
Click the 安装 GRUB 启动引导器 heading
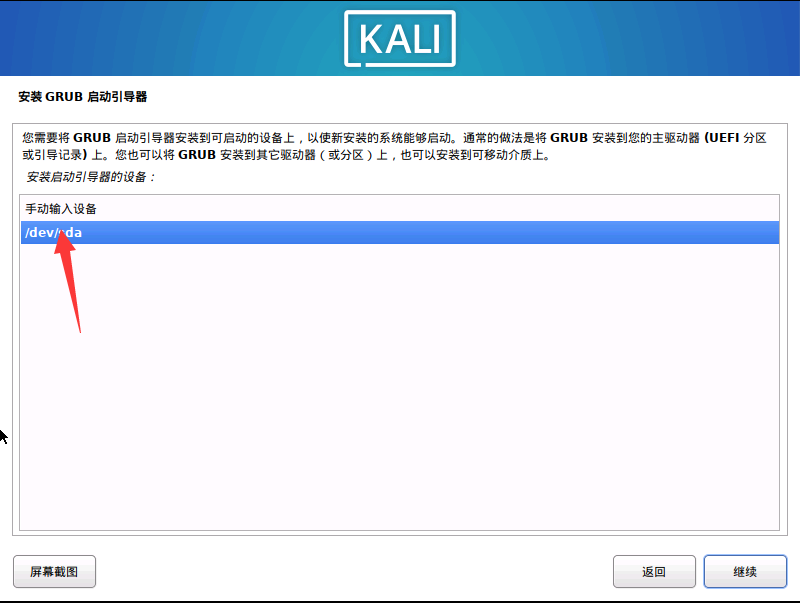[83, 97]
